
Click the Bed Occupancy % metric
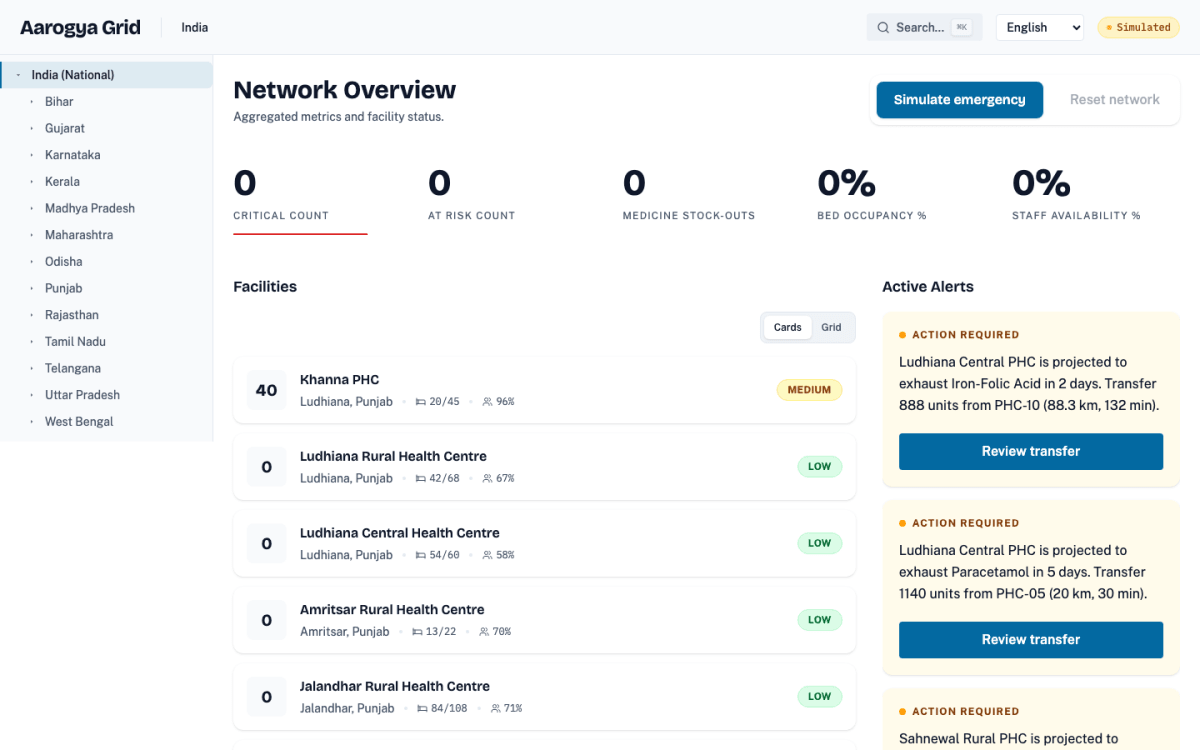[884, 196]
